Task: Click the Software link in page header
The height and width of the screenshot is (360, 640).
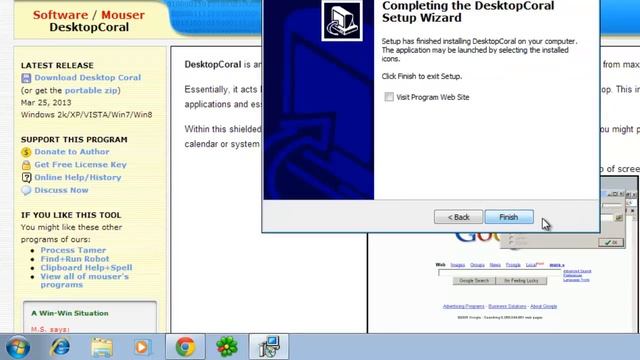Action: point(60,15)
